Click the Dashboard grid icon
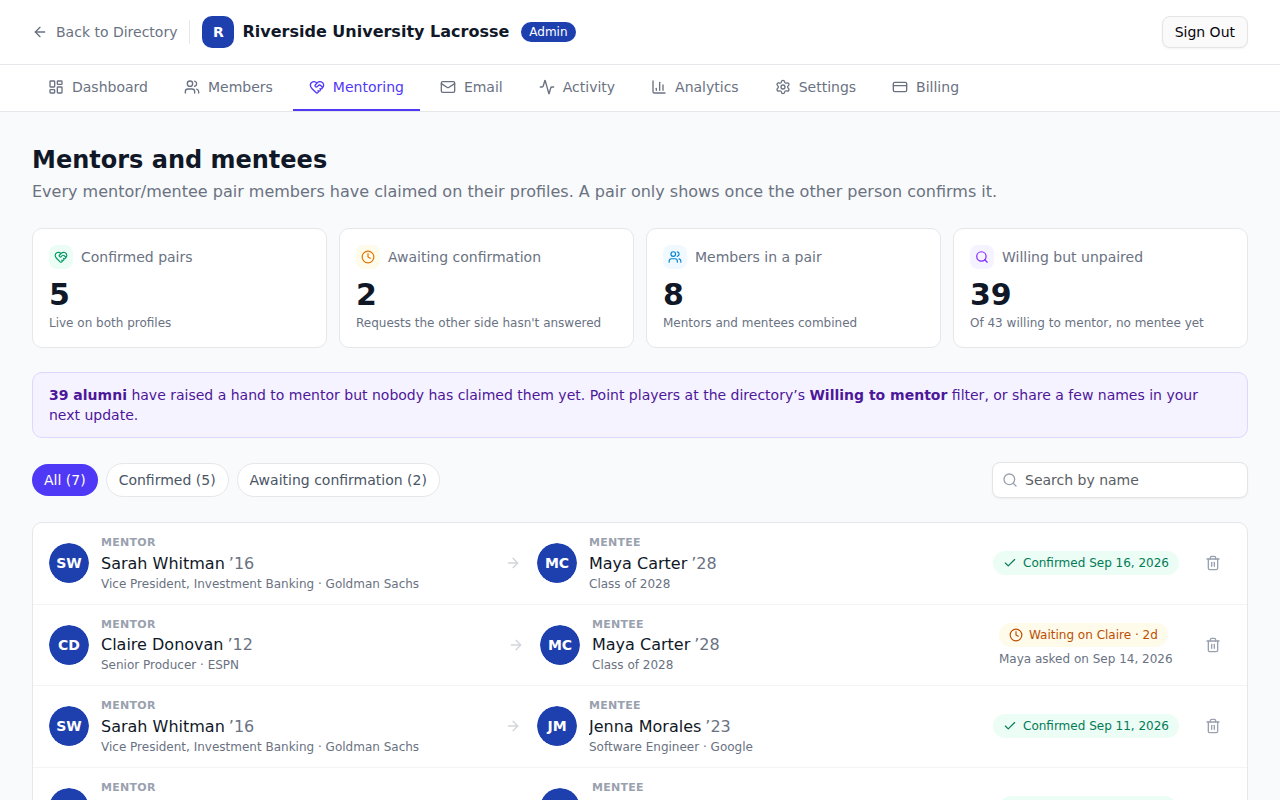 pyautogui.click(x=56, y=87)
